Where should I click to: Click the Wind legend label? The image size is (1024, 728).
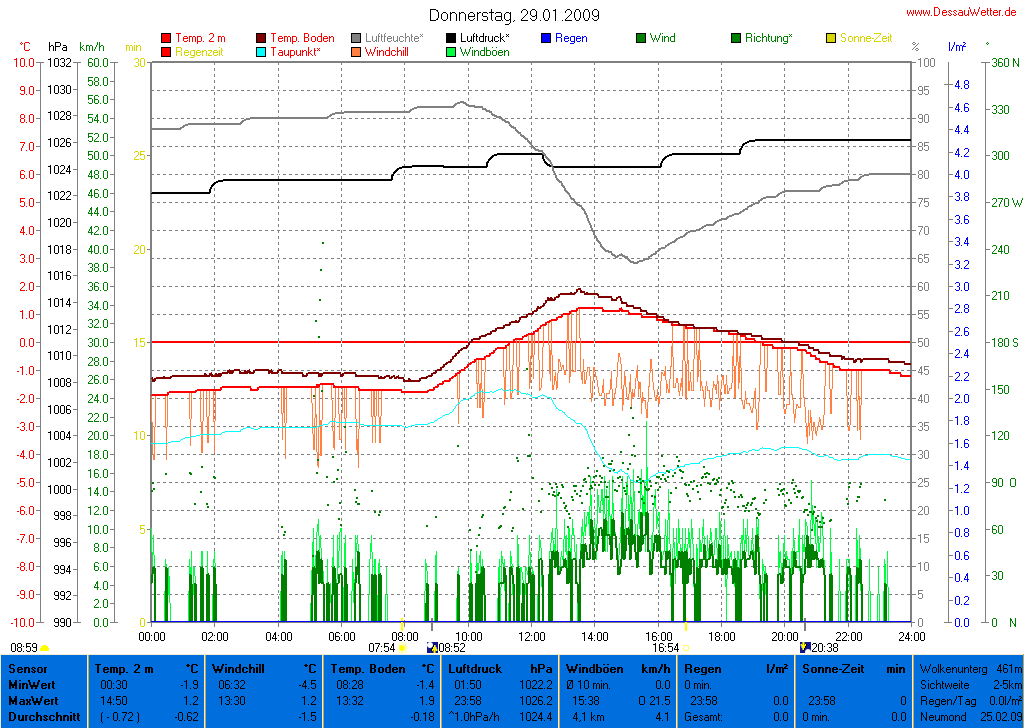coord(662,38)
